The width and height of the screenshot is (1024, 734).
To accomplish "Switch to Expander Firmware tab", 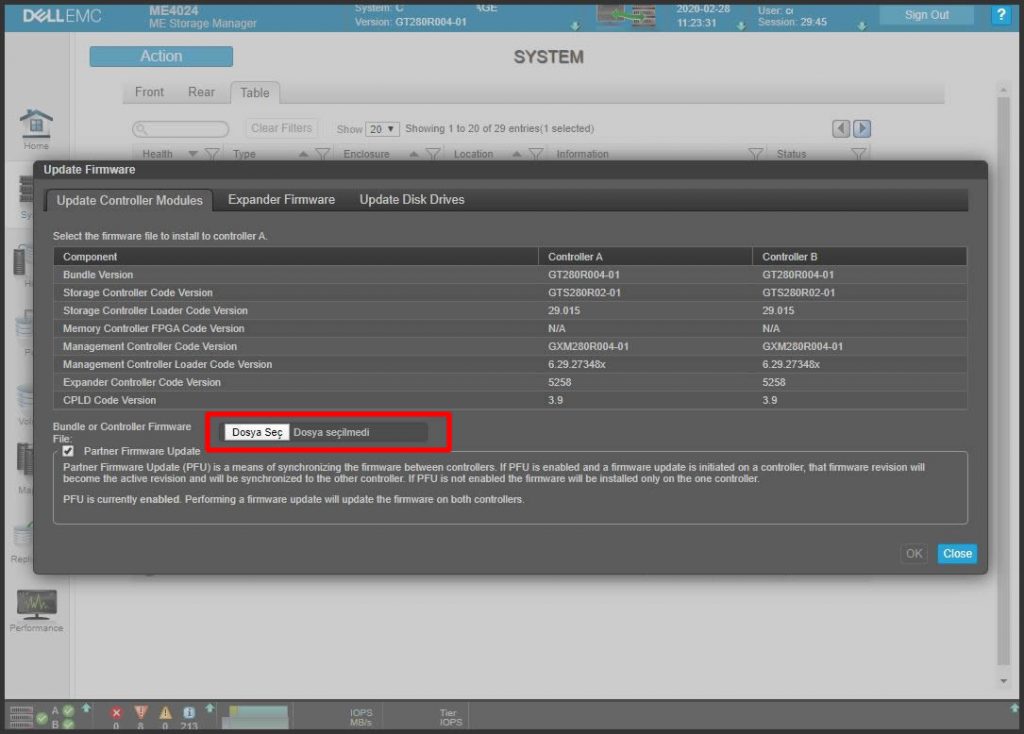I will click(x=281, y=200).
